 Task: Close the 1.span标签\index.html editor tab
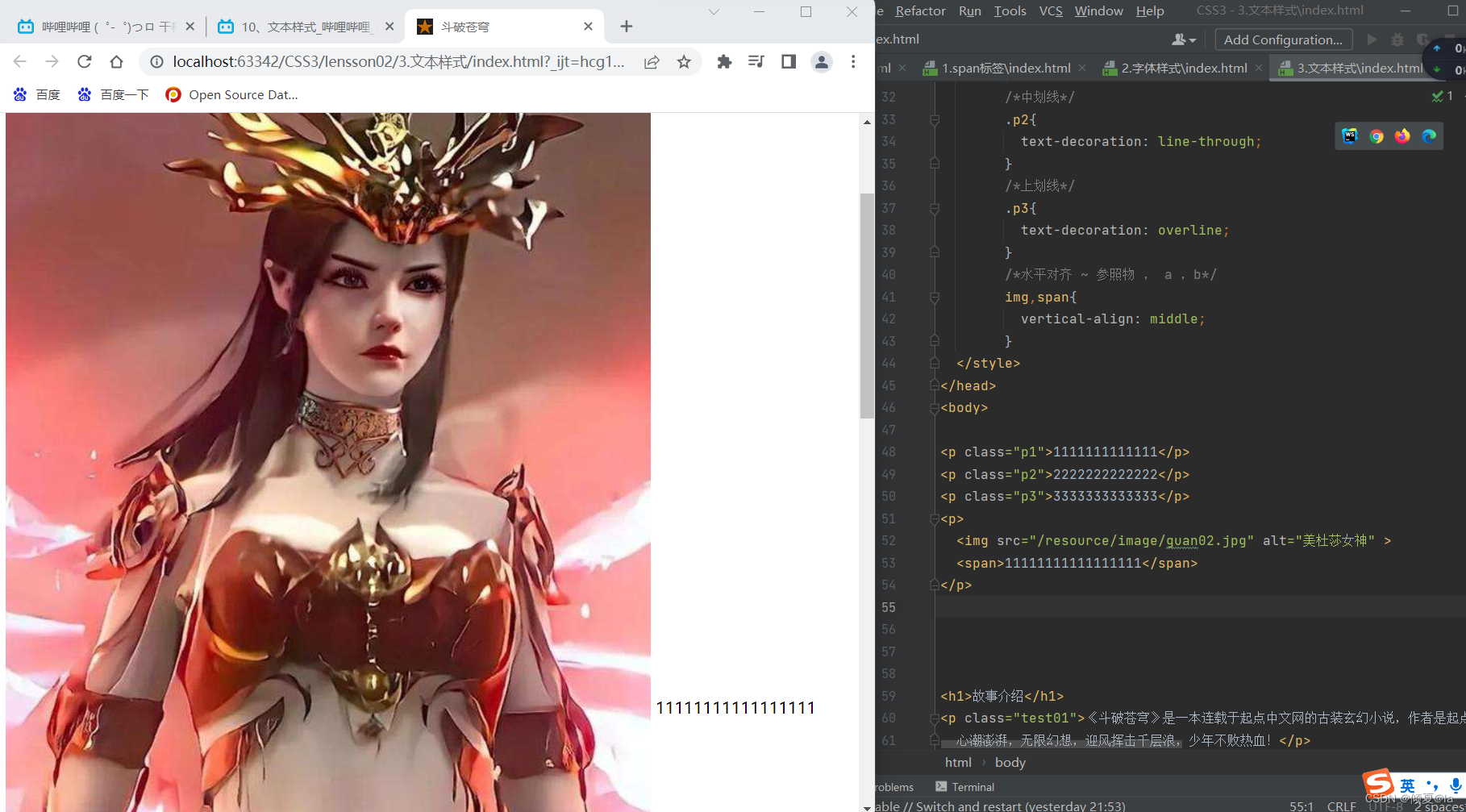click(1082, 68)
